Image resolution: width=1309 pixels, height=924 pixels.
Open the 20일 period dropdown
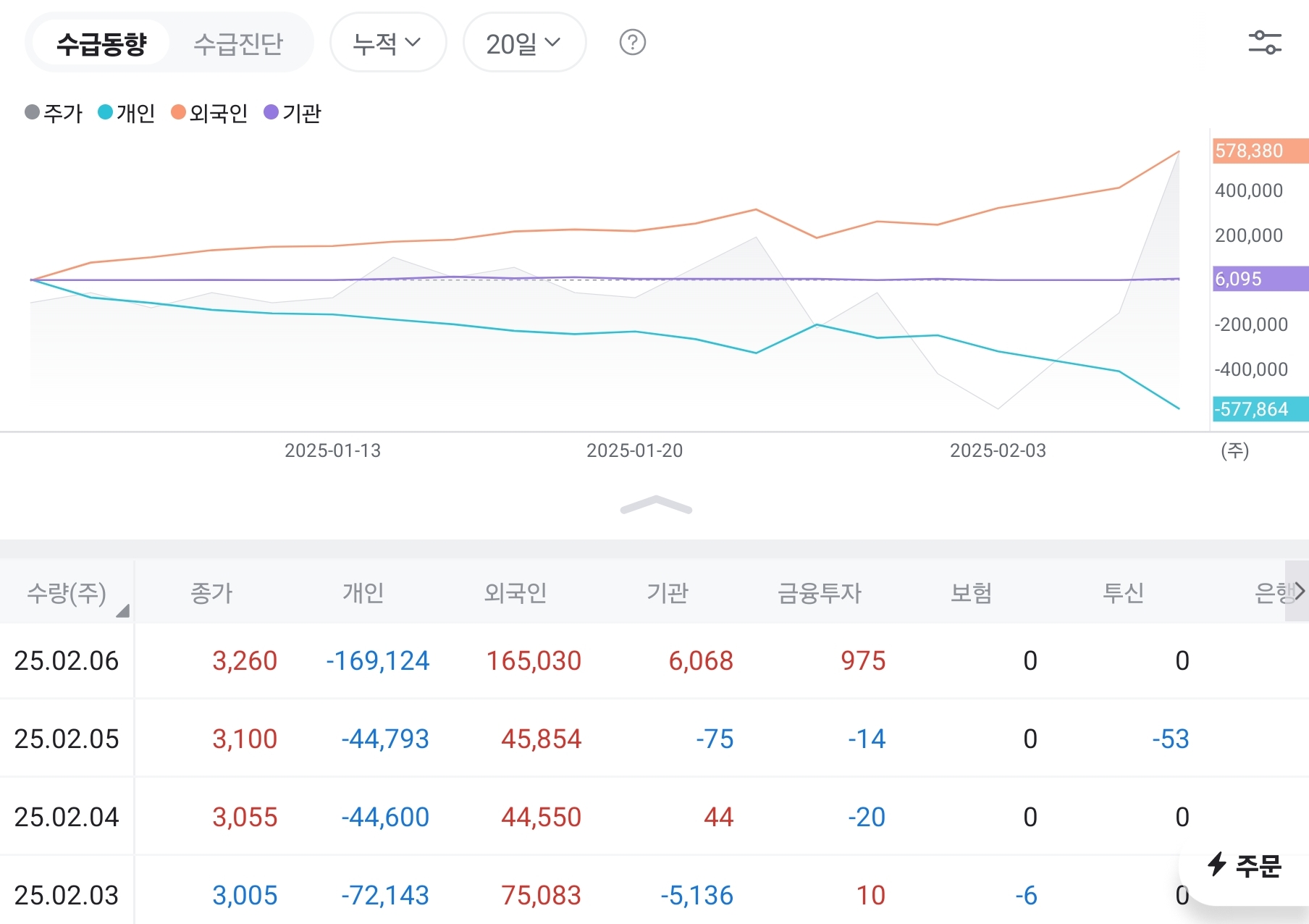click(x=524, y=43)
